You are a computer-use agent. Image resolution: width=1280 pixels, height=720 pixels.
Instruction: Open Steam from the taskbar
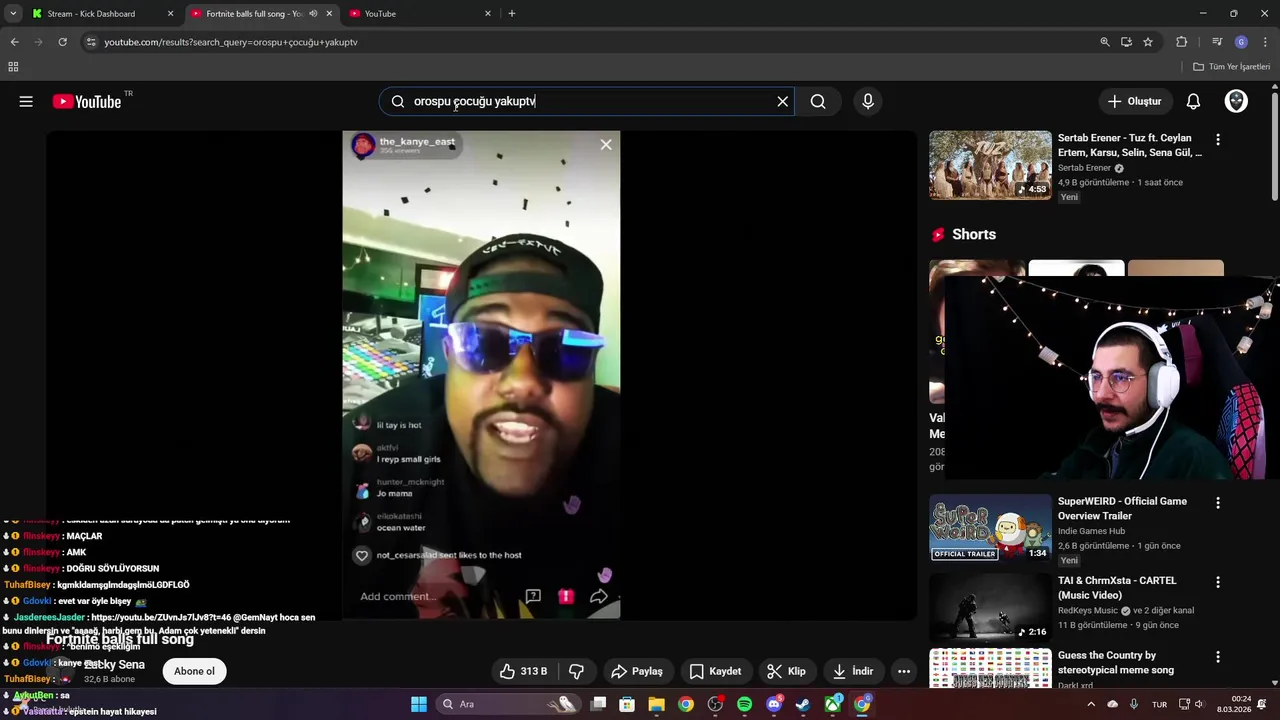803,704
